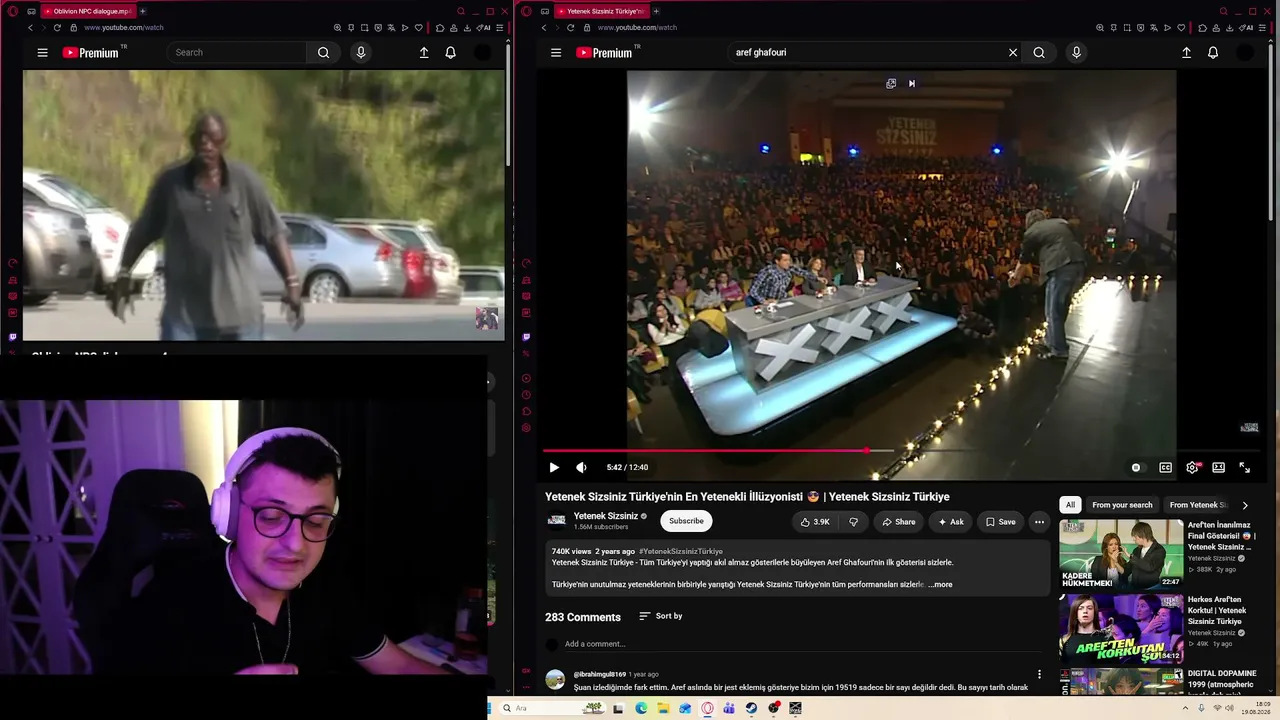Screen dimensions: 1280x720
Task: Open the ibrahimgull8169 commenter profile
Action: (x=600, y=674)
